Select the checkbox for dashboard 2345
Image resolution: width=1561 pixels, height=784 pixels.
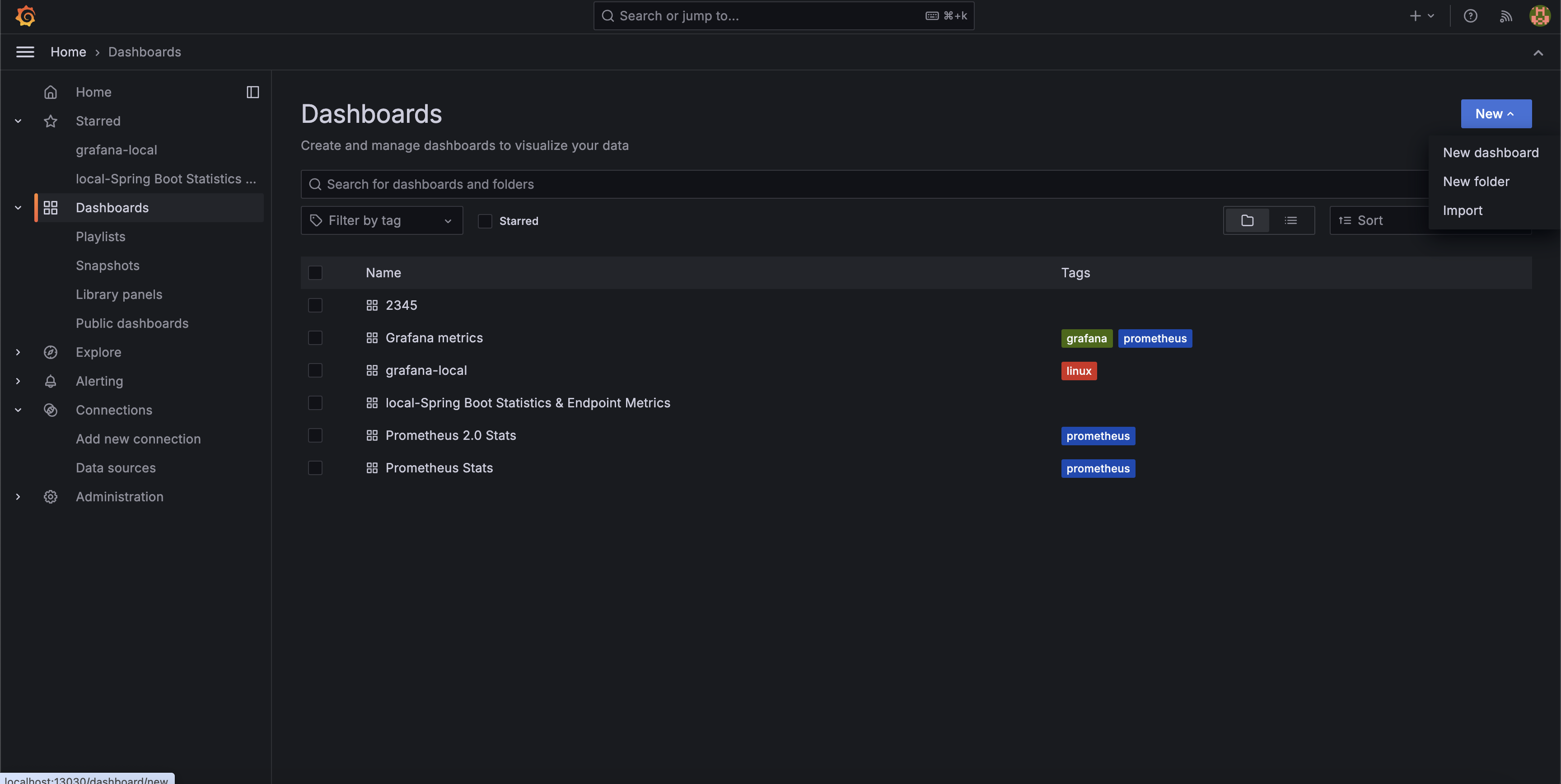click(x=315, y=305)
